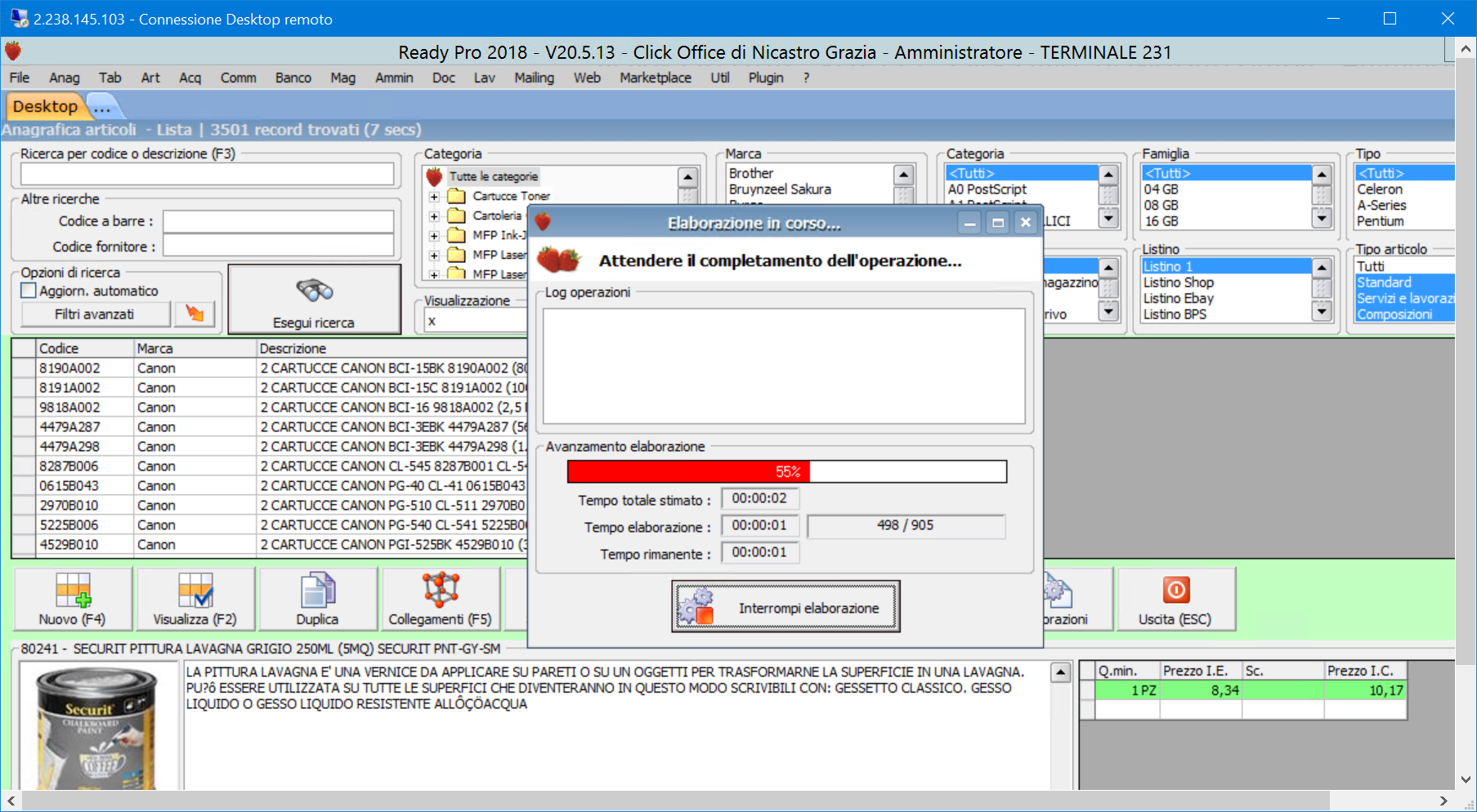Click the Ready Pro strawberry app icon
This screenshot has width=1477, height=812.
tap(13, 51)
